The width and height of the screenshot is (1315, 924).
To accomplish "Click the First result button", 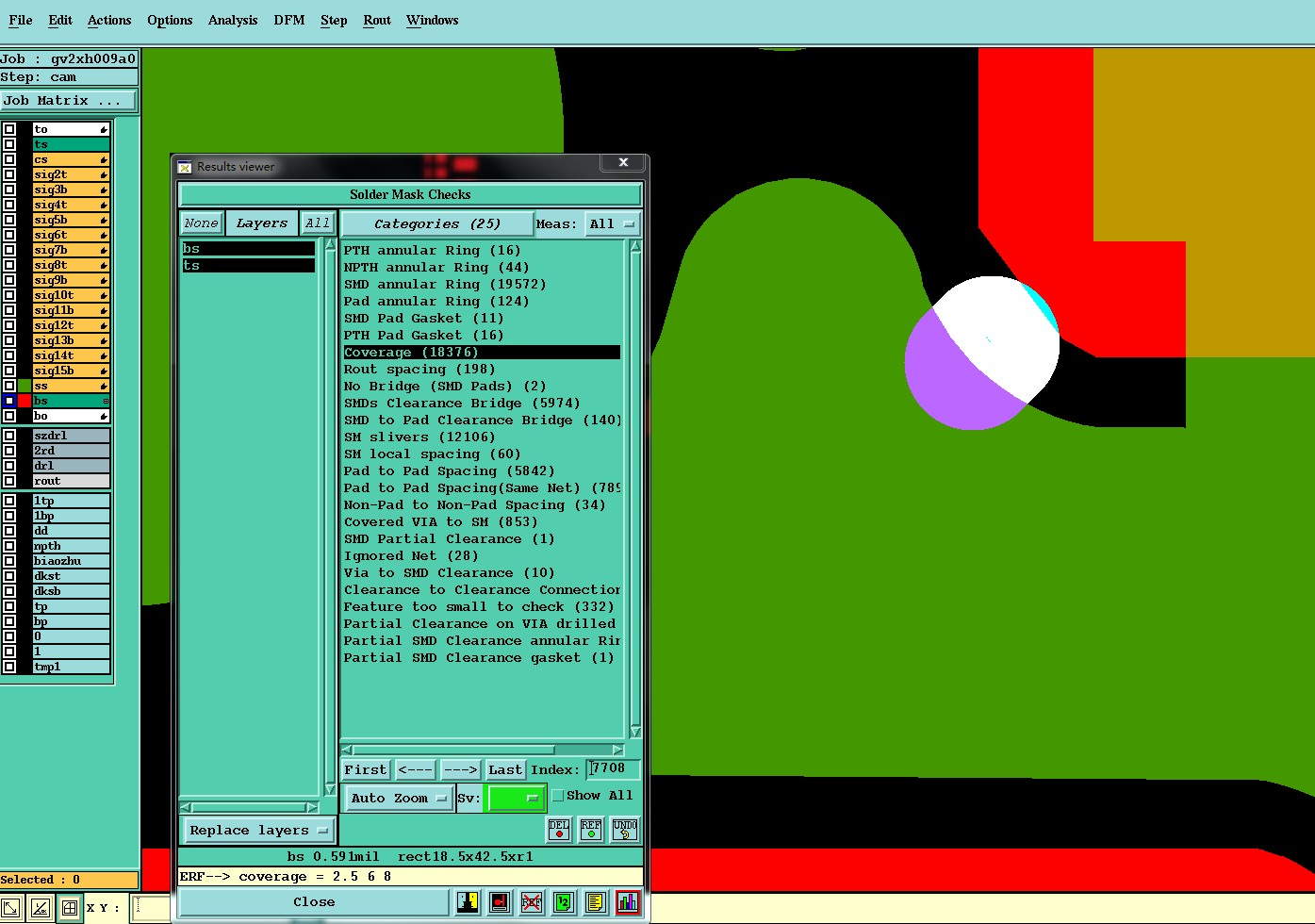I will (x=366, y=770).
